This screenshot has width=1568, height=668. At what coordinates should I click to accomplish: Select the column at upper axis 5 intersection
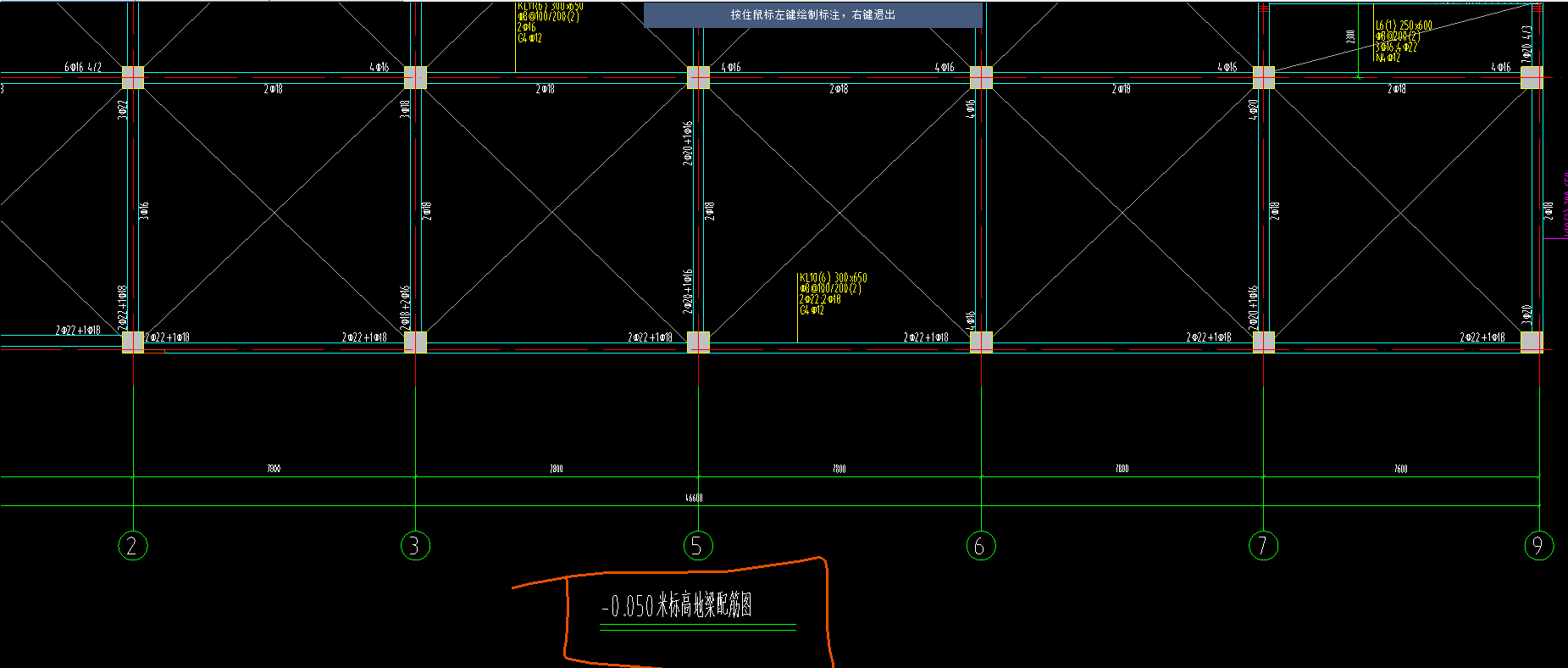point(698,77)
